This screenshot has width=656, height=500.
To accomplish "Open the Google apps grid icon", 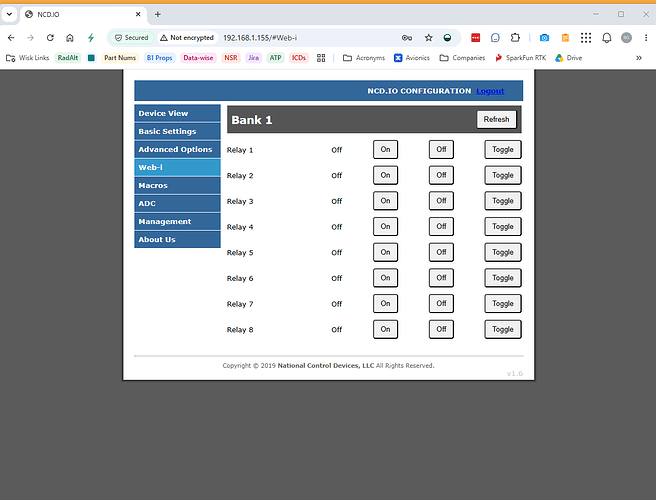I will pos(586,38).
